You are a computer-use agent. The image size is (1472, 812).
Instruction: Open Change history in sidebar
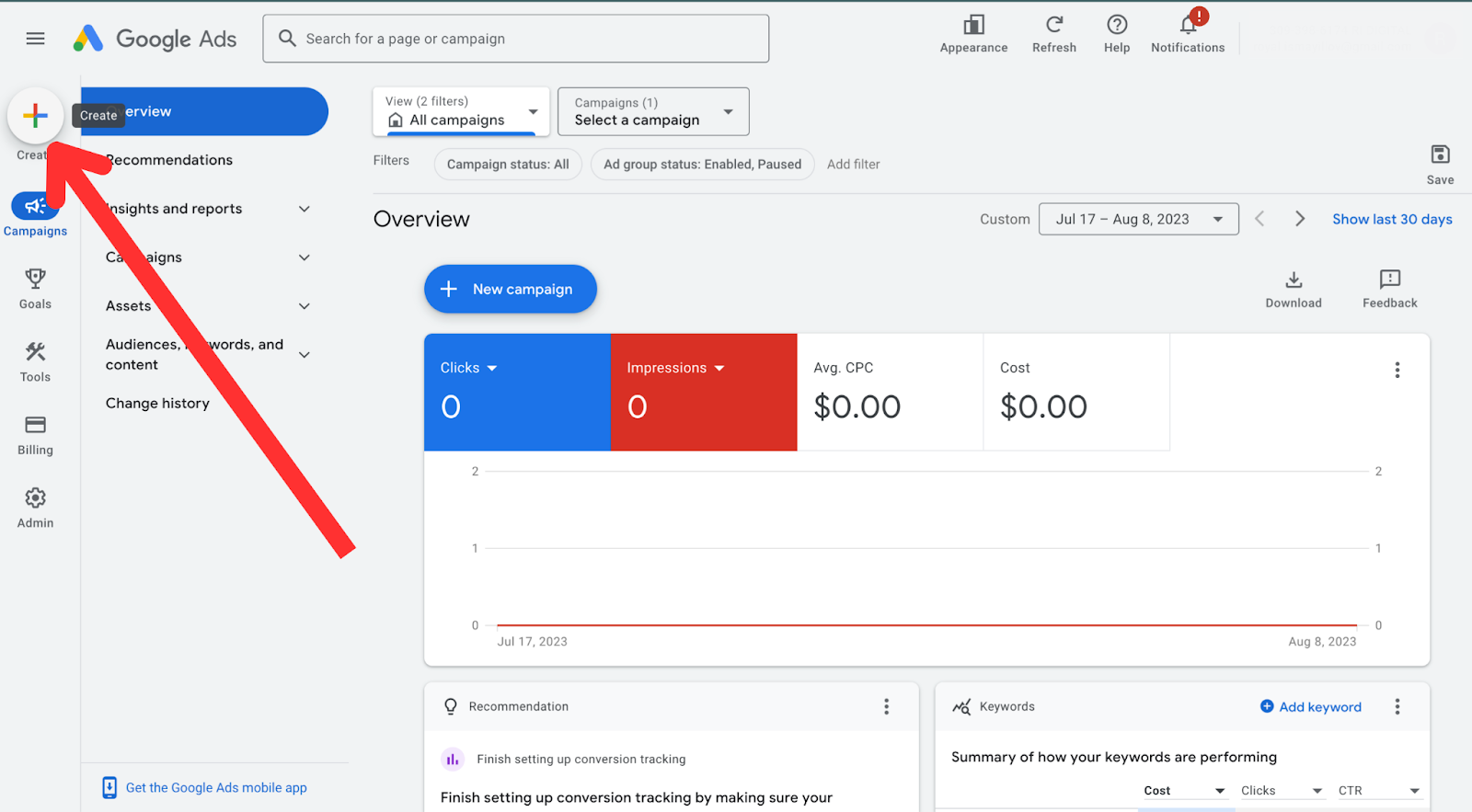(x=157, y=404)
